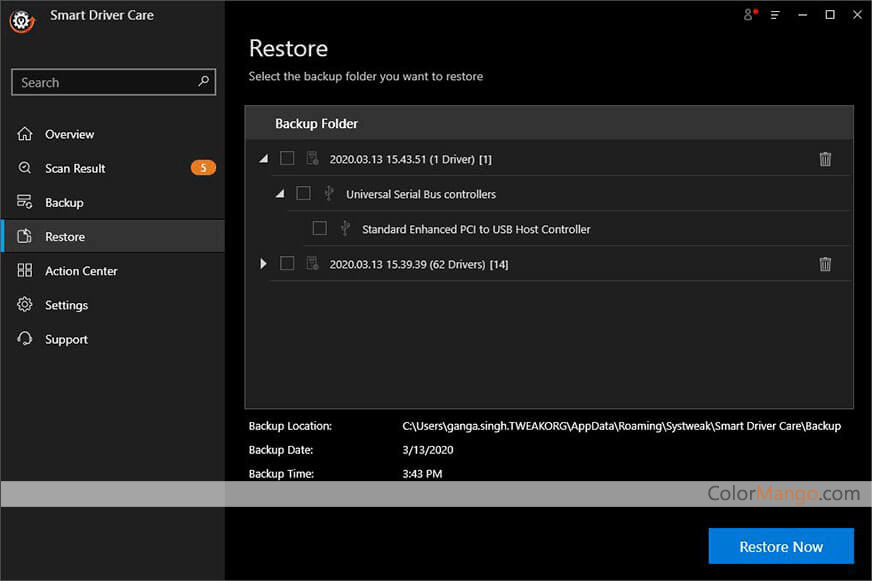Select Standard Enhanced PCI to USB checkbox
Image resolution: width=872 pixels, height=581 pixels.
[x=319, y=228]
